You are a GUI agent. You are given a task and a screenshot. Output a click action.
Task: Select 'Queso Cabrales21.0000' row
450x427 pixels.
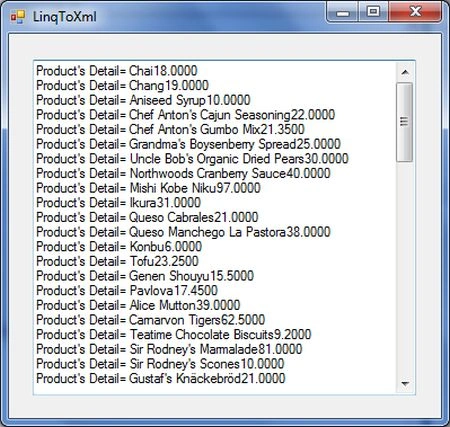(215, 217)
